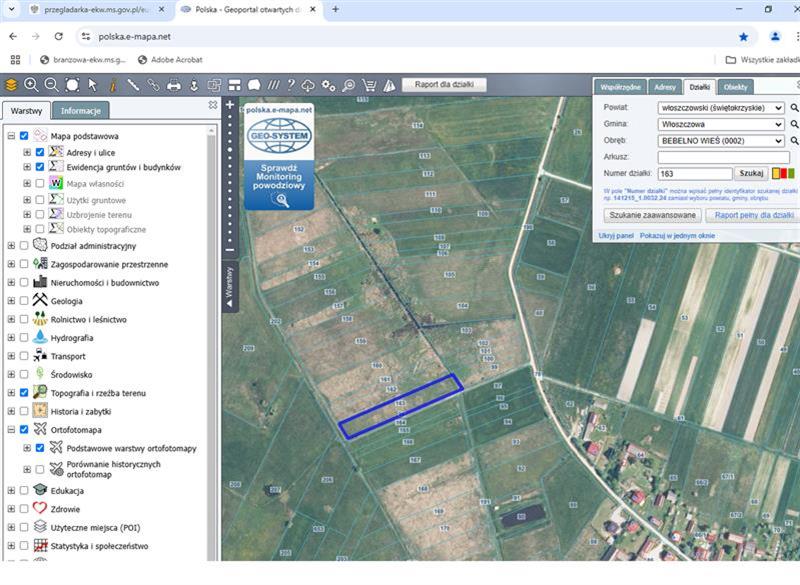Open the Adresy search tab
Screen dimensions: 800x585
[x=664, y=87]
